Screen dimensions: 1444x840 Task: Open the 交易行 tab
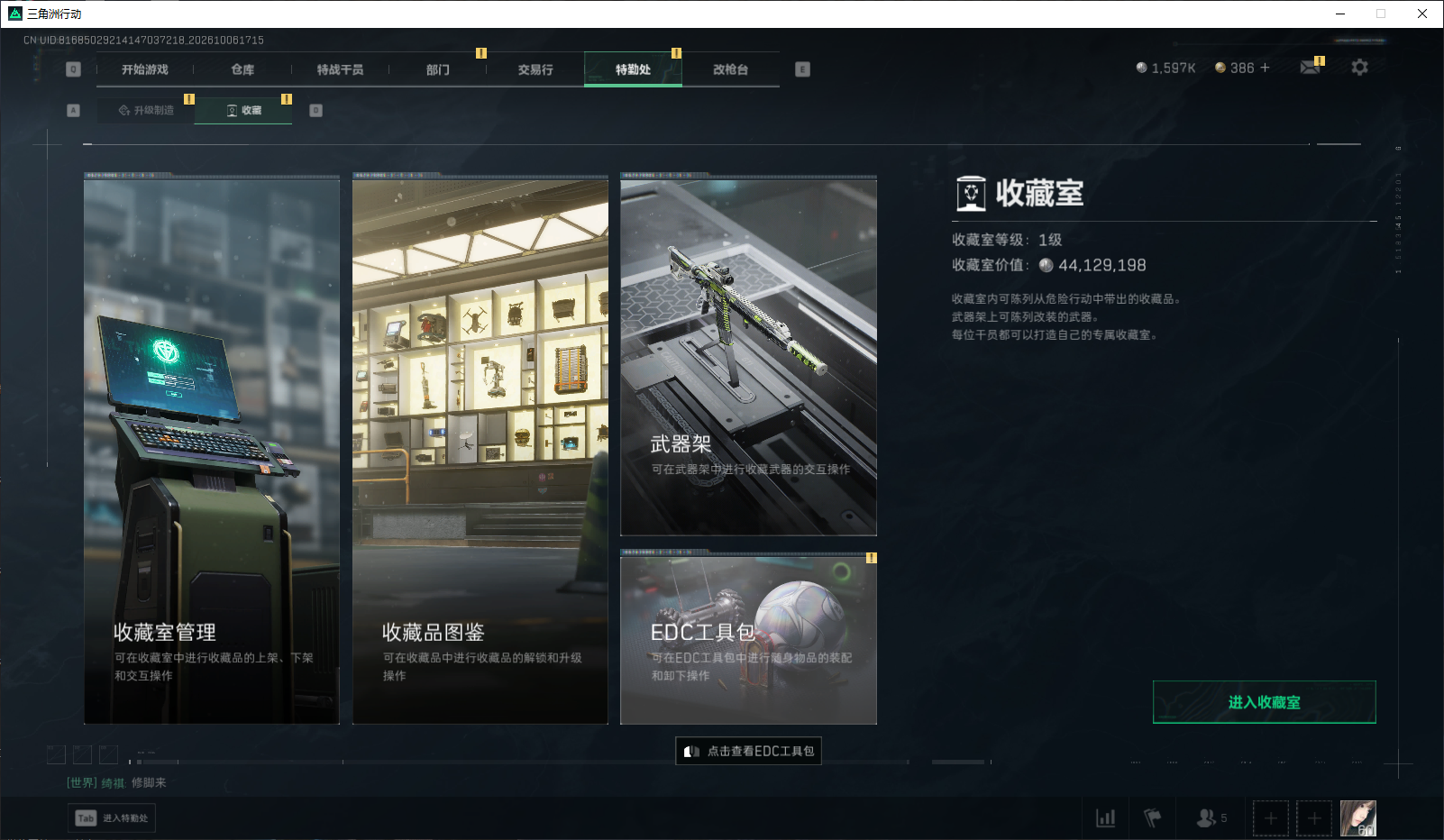[x=535, y=69]
